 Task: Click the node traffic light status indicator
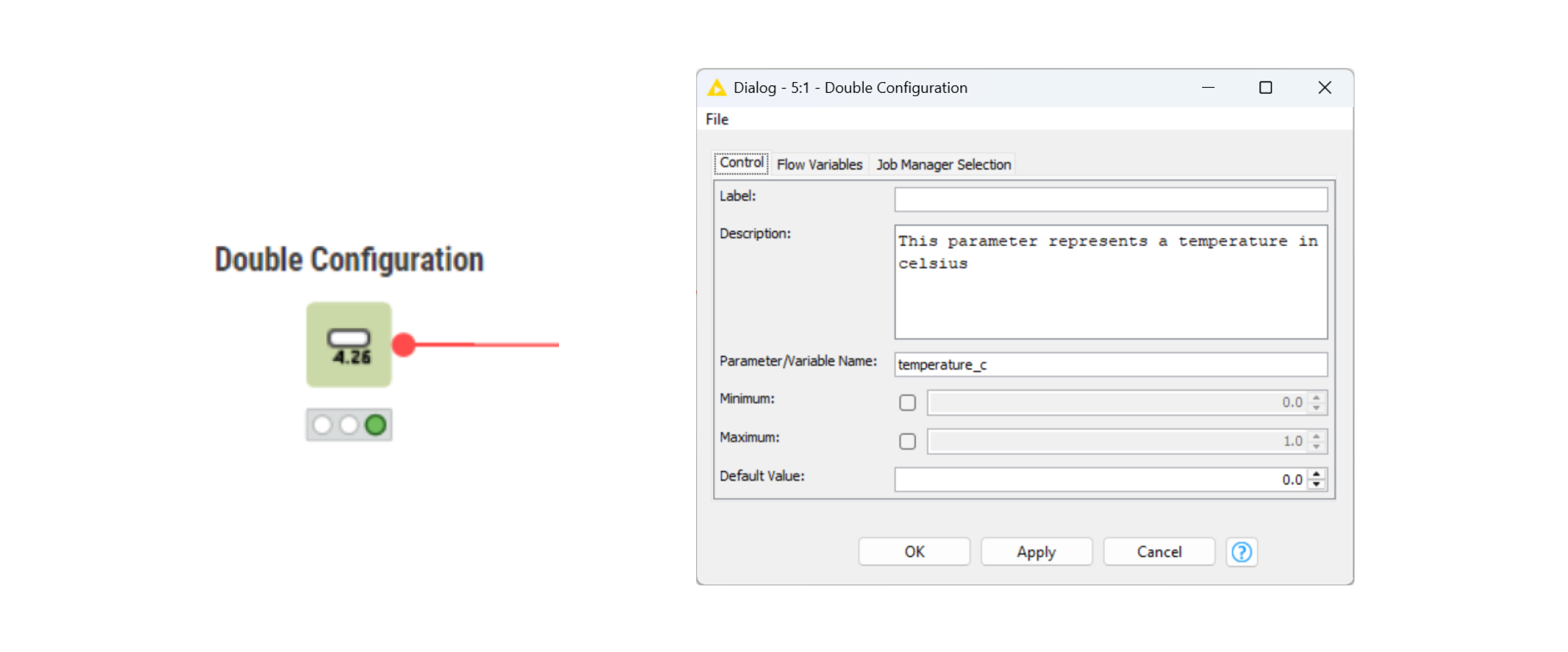click(x=349, y=424)
